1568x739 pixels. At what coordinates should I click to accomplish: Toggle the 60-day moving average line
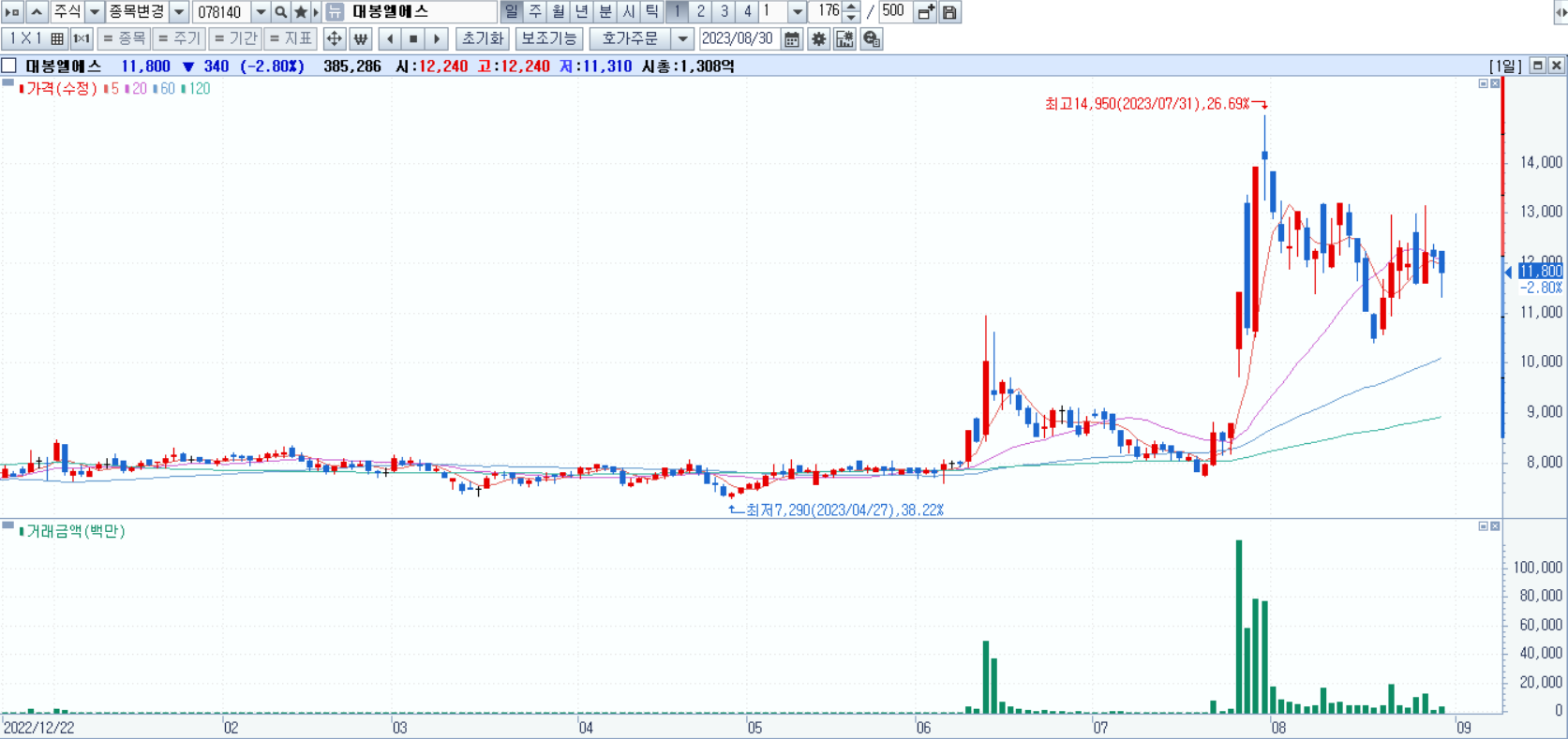pyautogui.click(x=164, y=89)
